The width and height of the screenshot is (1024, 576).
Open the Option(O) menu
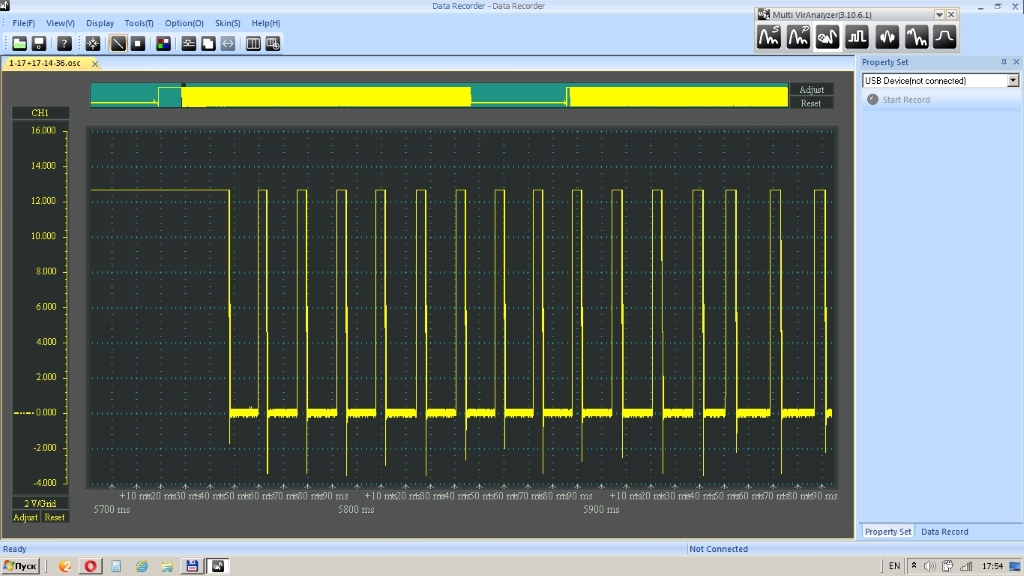(x=184, y=23)
